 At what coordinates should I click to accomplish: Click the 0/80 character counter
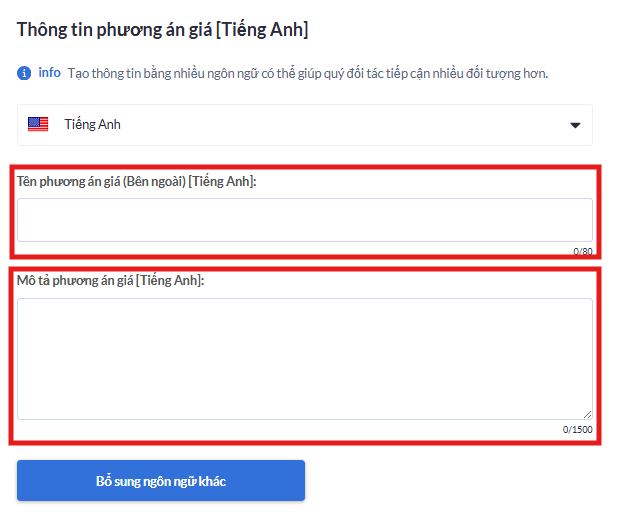click(583, 251)
